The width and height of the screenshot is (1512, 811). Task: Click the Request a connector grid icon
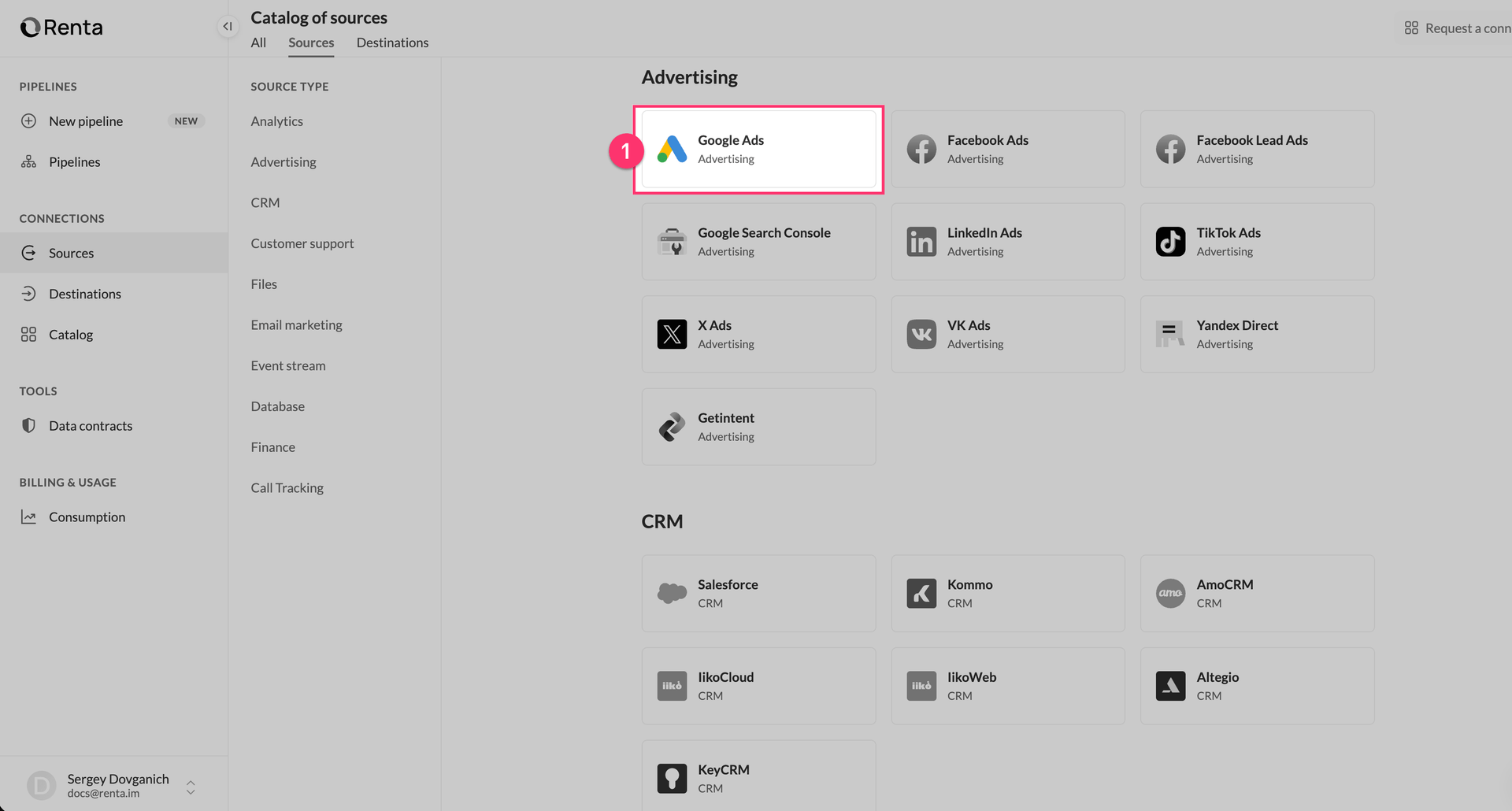click(1411, 28)
